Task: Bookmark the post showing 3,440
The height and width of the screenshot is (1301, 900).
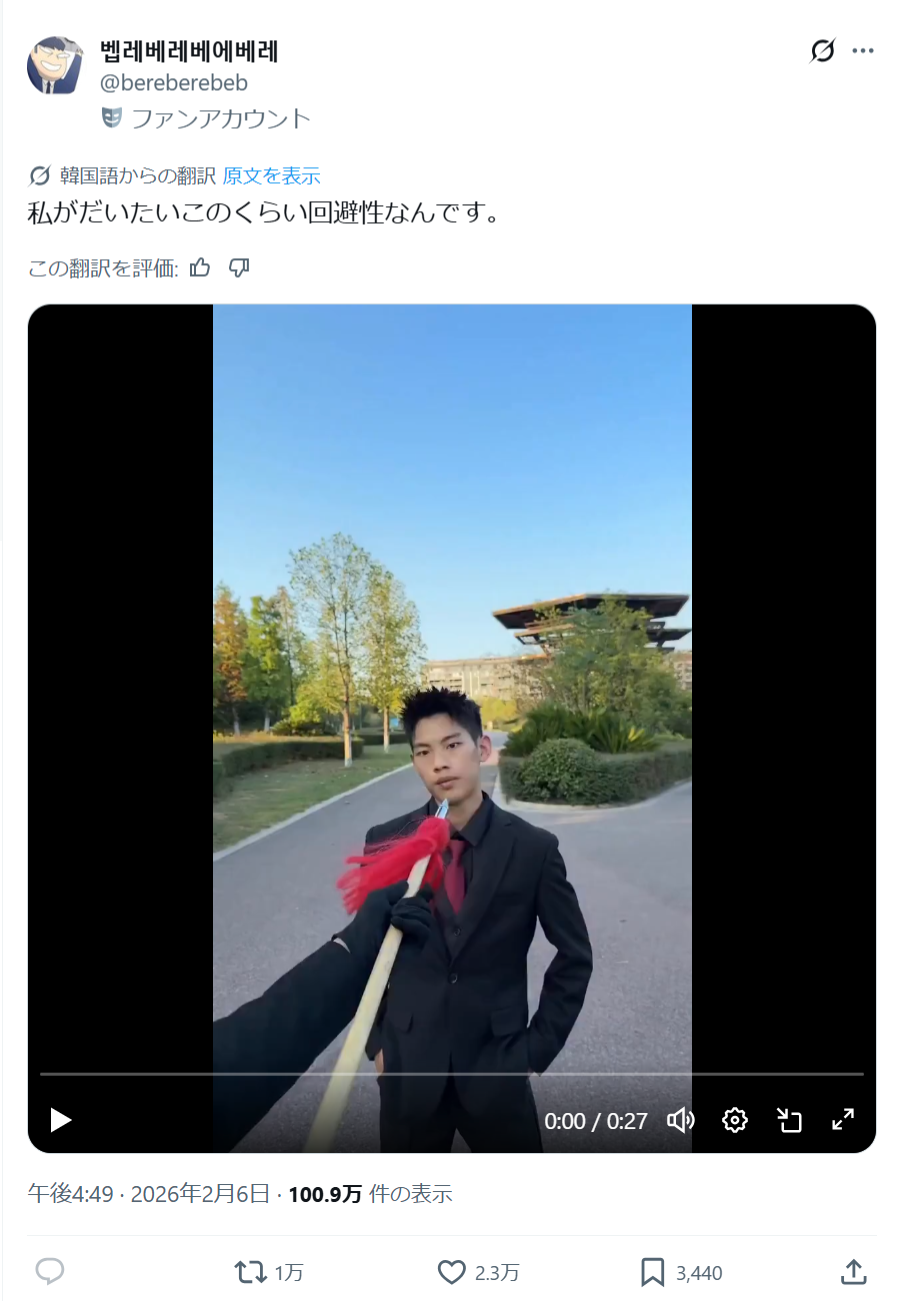Action: [x=681, y=1272]
